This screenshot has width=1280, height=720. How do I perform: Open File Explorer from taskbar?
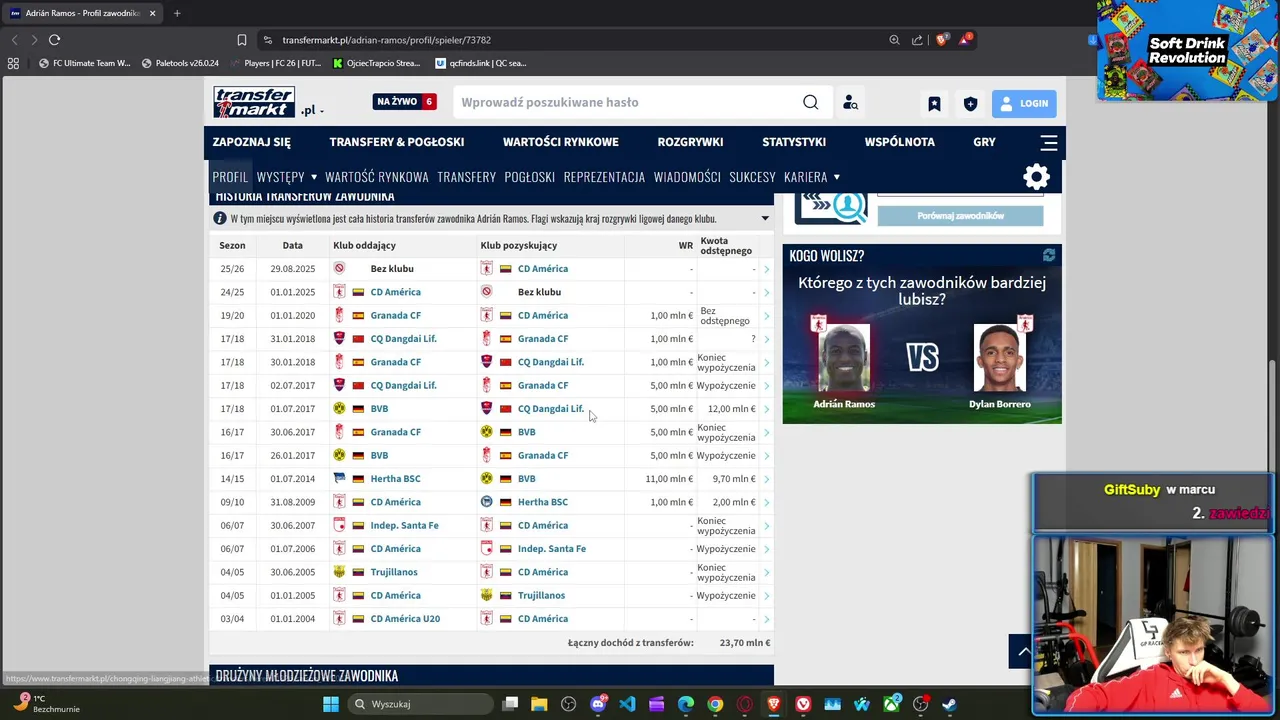(539, 704)
